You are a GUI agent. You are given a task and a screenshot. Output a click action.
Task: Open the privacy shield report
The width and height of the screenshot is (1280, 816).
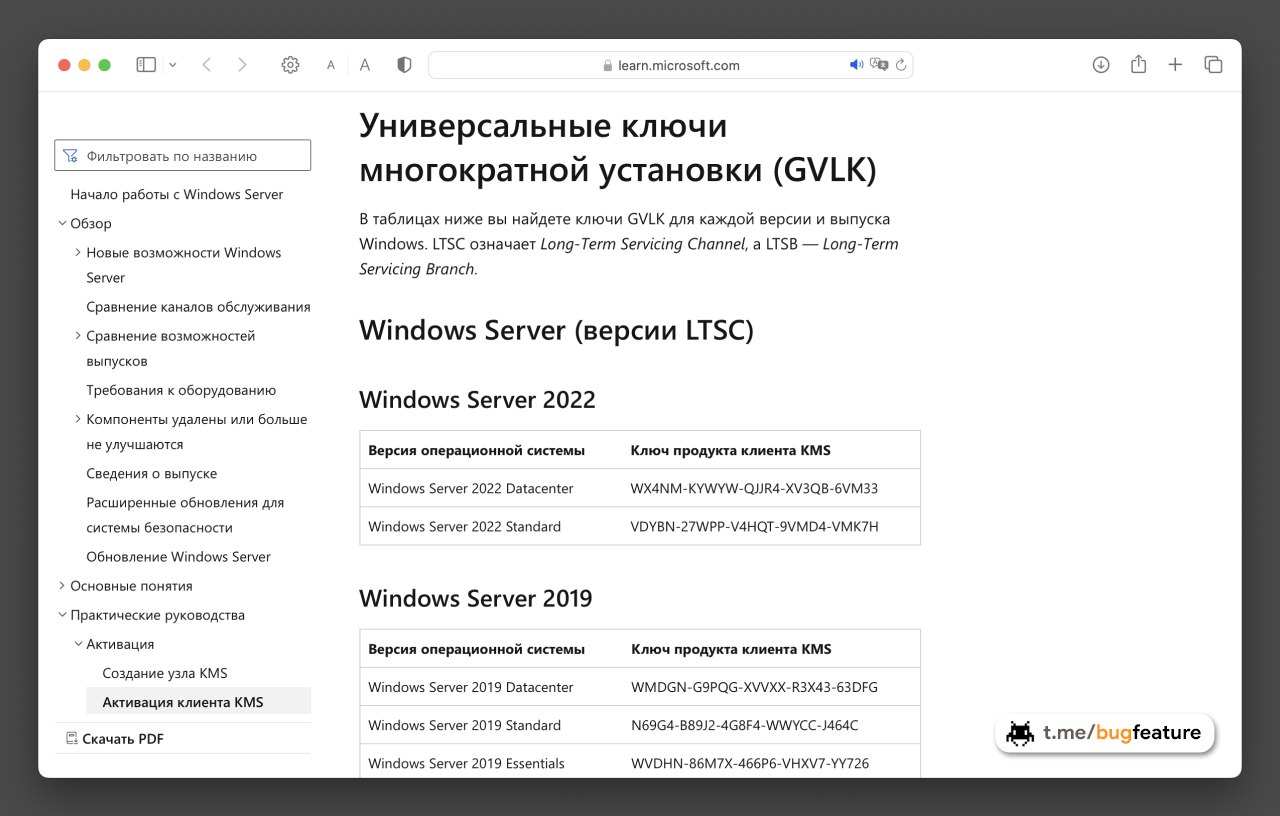[404, 65]
